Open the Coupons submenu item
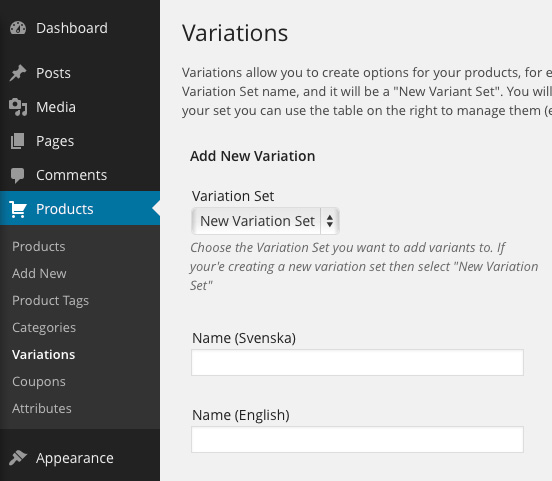 (39, 382)
